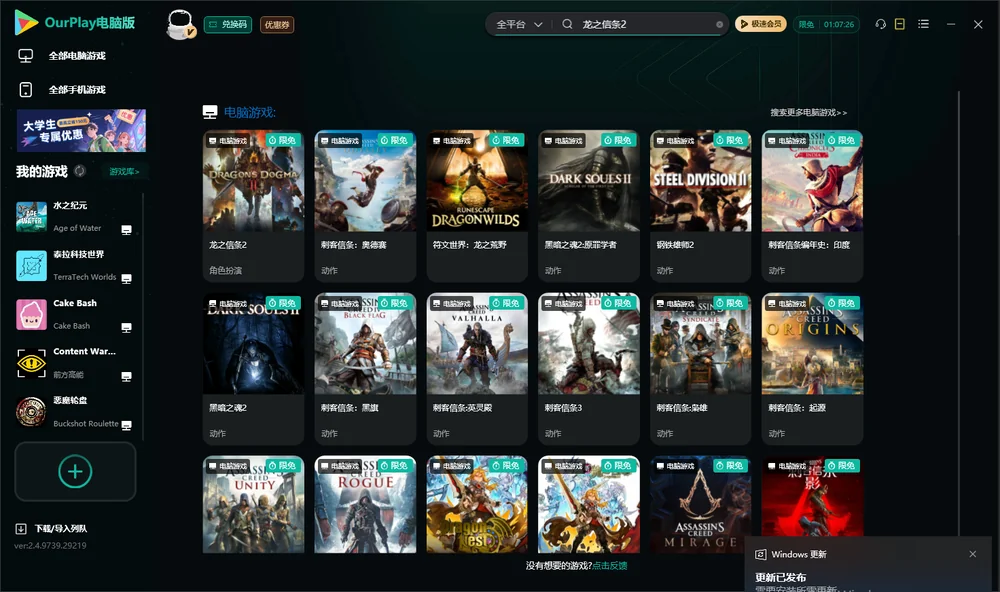The image size is (1000, 592).
Task: Click the 极速会员 membership button
Action: (761, 24)
